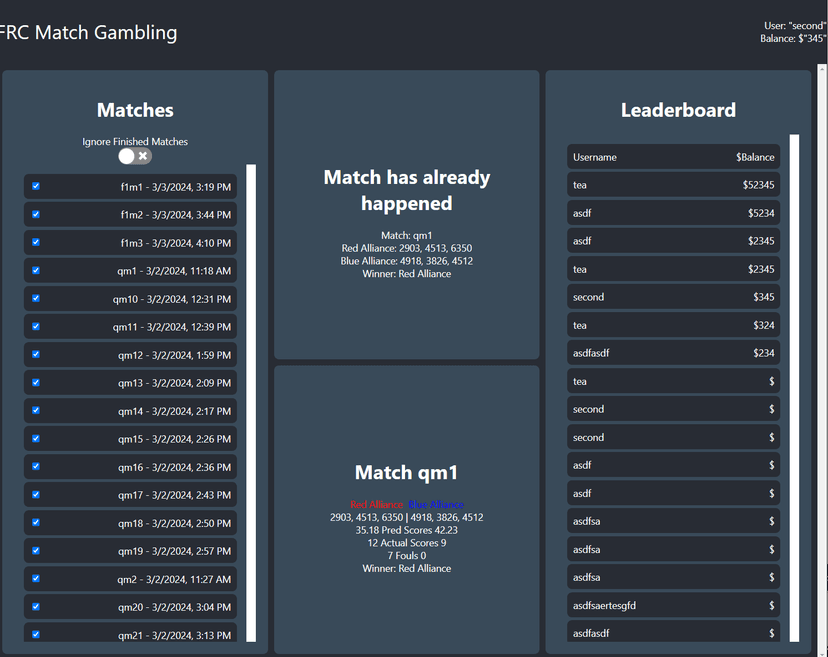This screenshot has width=828, height=657.
Task: Uncheck the qm15 match checkbox
Action: pyautogui.click(x=36, y=438)
